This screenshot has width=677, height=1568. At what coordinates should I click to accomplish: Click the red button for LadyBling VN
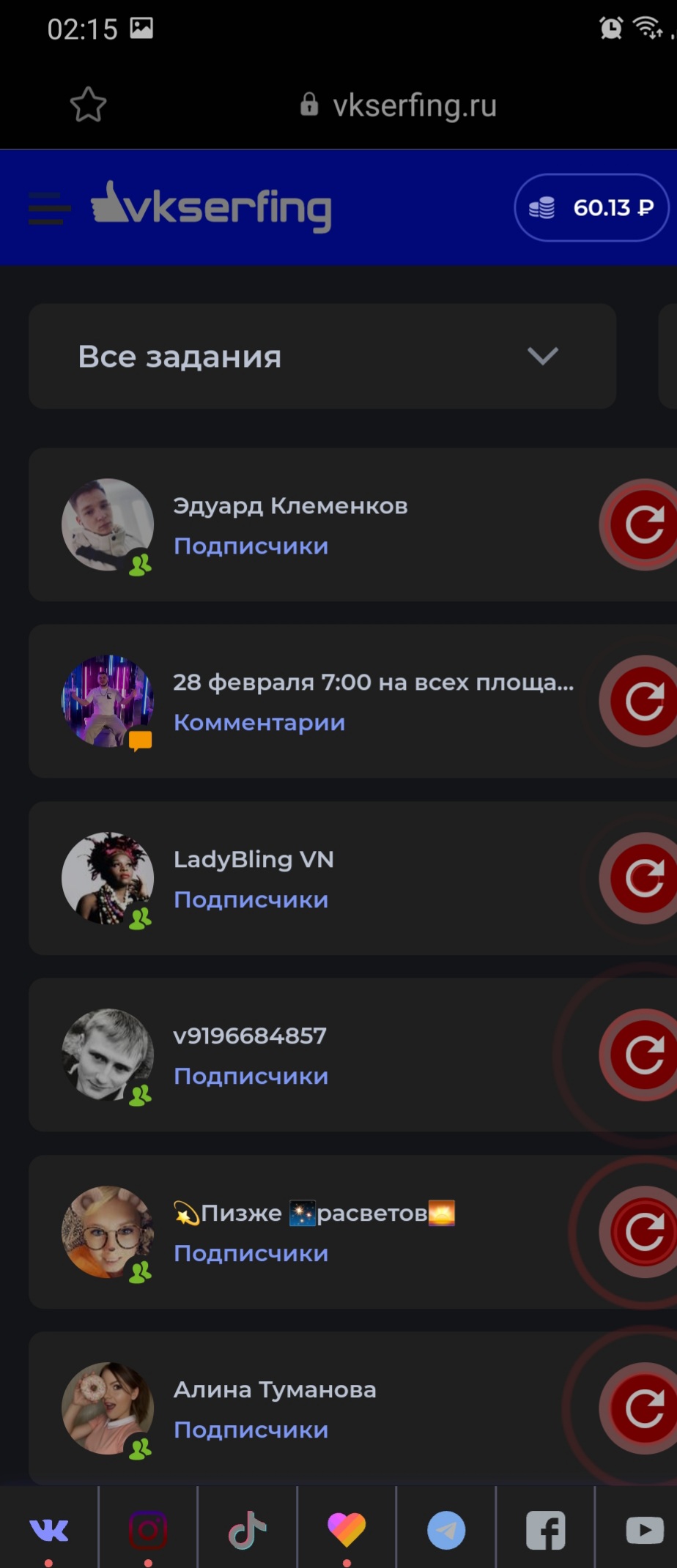click(x=643, y=878)
